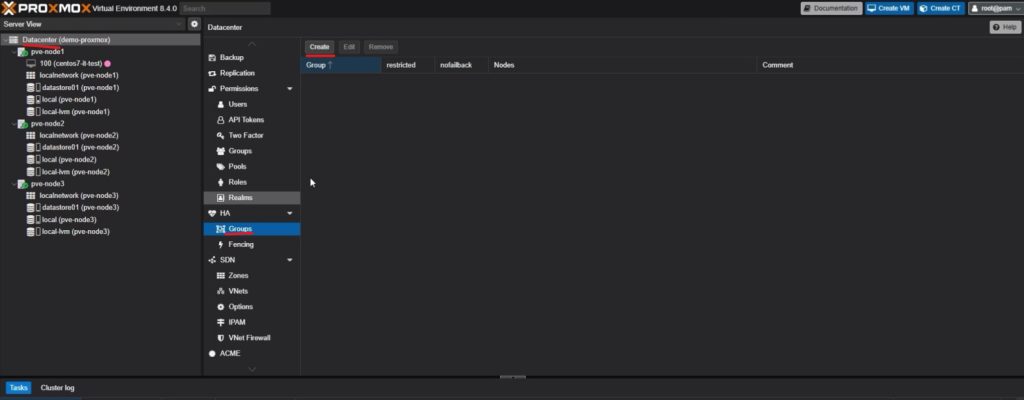1024x400 pixels.
Task: Open the Realms menu item
Action: coord(252,197)
